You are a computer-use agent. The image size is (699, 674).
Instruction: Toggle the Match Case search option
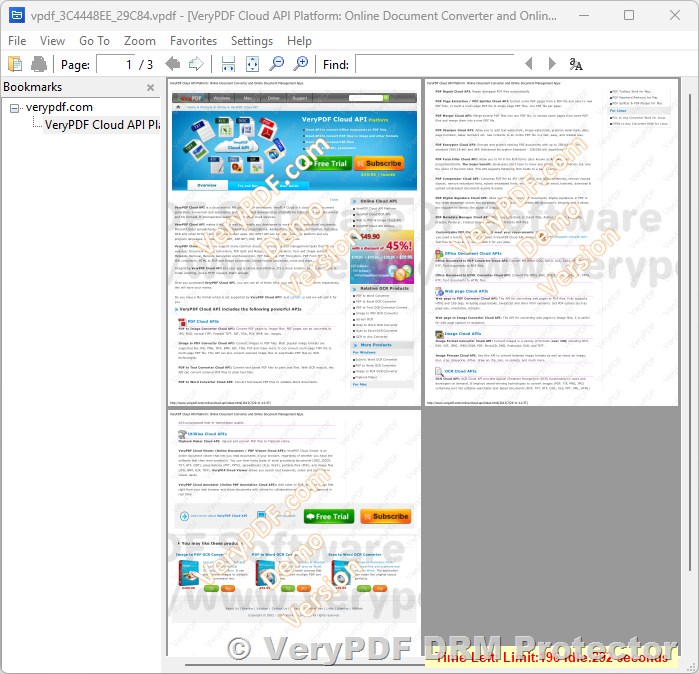pos(576,64)
